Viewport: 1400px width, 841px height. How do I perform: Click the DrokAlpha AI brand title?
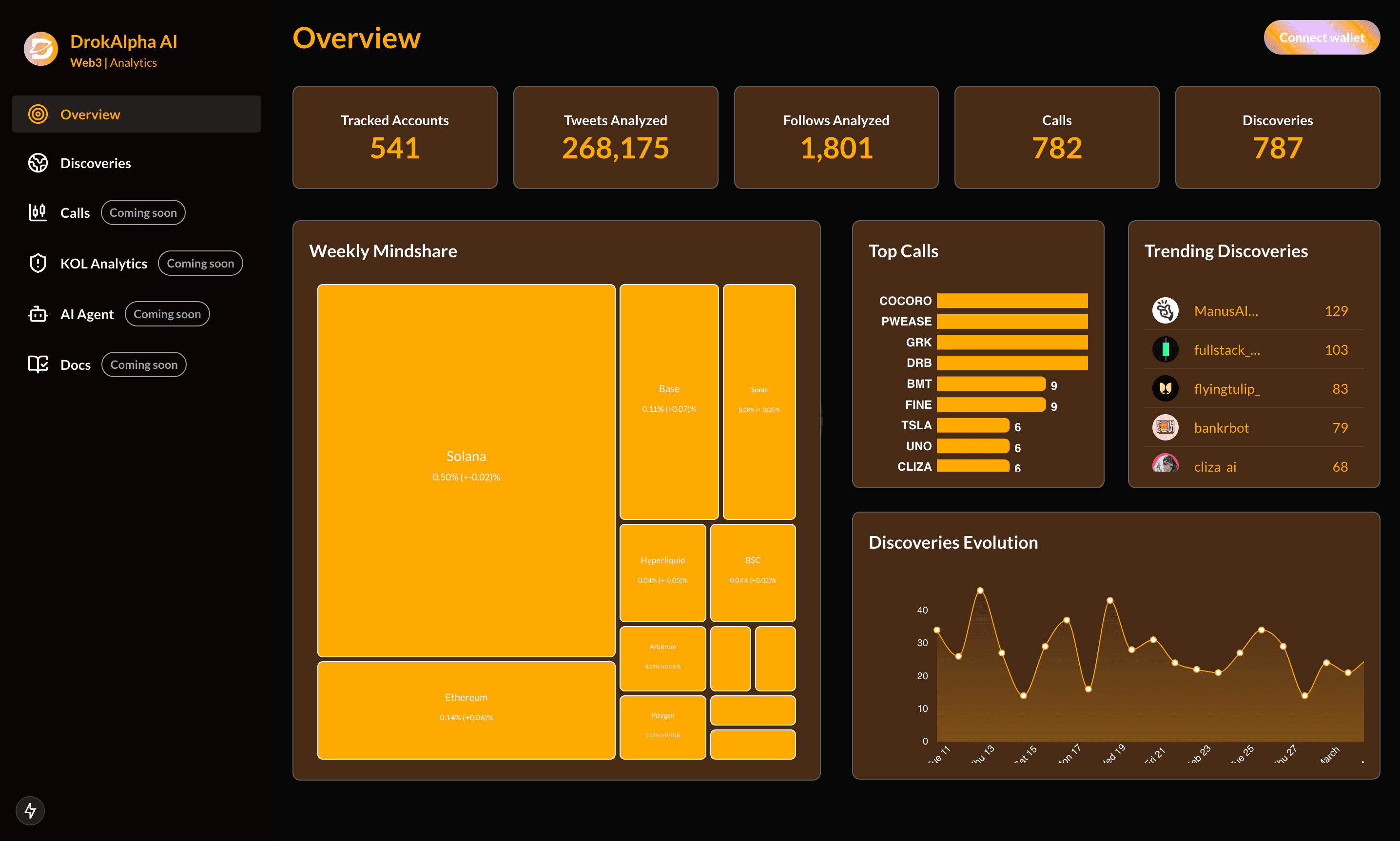tap(123, 41)
